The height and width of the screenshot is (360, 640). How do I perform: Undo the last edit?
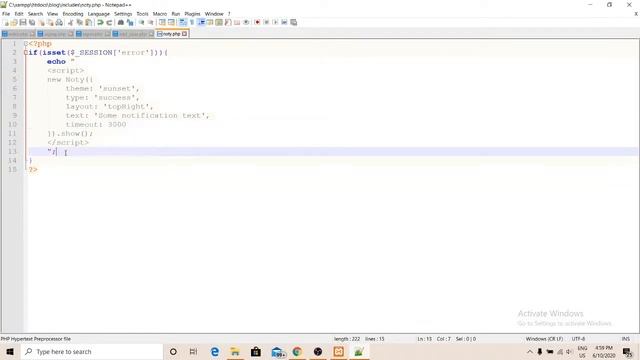tap(100, 22)
